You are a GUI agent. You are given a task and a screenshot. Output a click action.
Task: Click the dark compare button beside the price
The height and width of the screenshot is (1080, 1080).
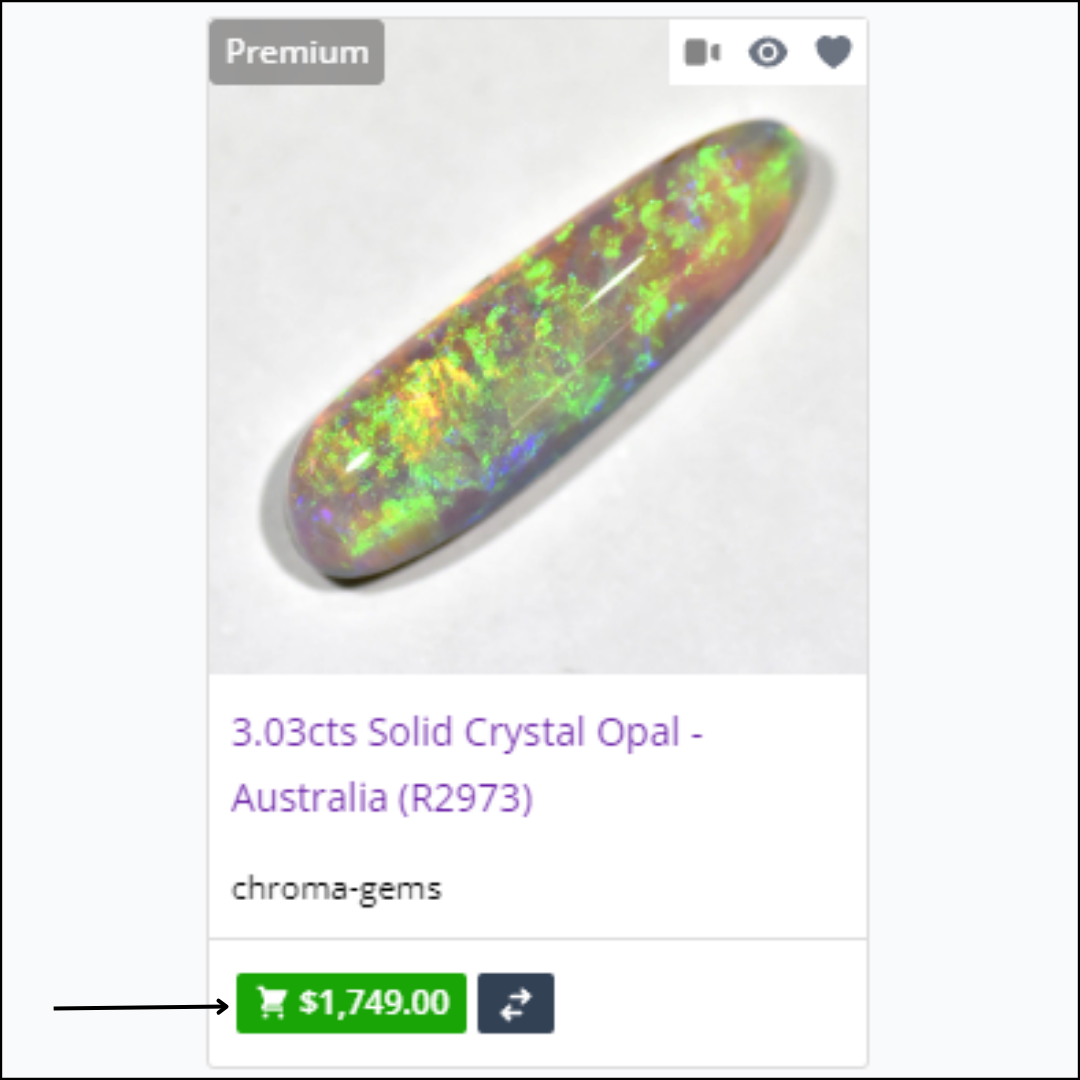(516, 1003)
